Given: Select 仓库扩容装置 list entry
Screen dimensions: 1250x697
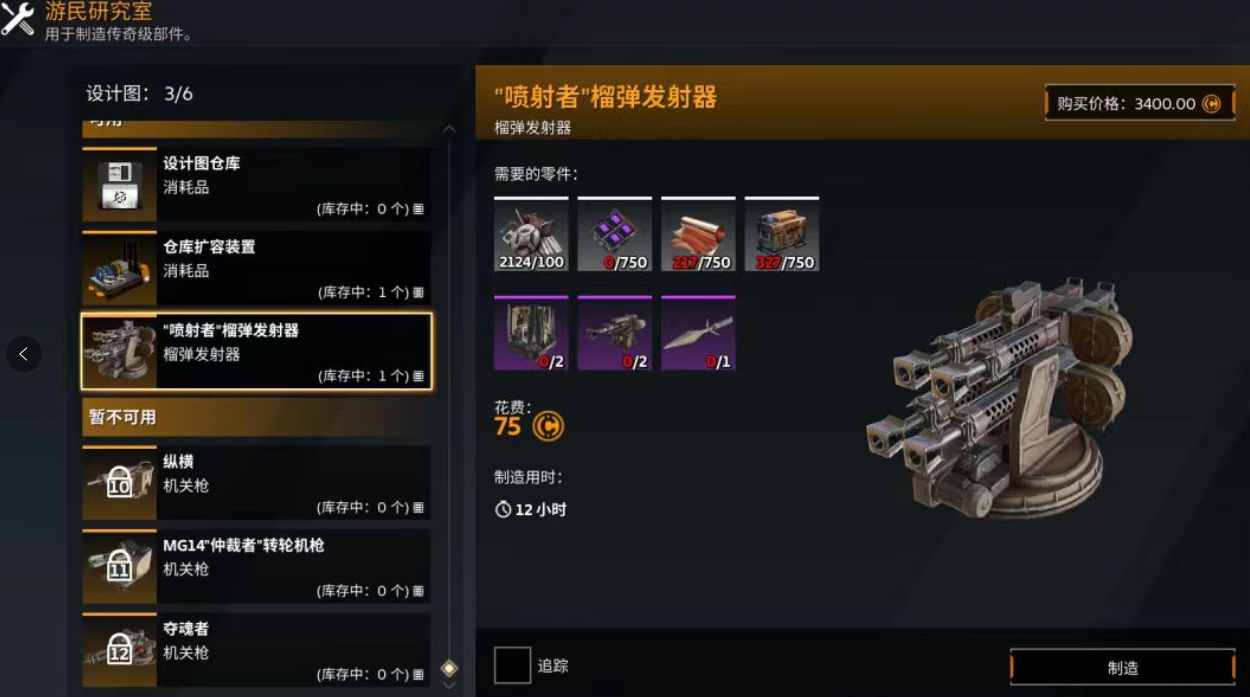Looking at the screenshot, I should coord(257,268).
